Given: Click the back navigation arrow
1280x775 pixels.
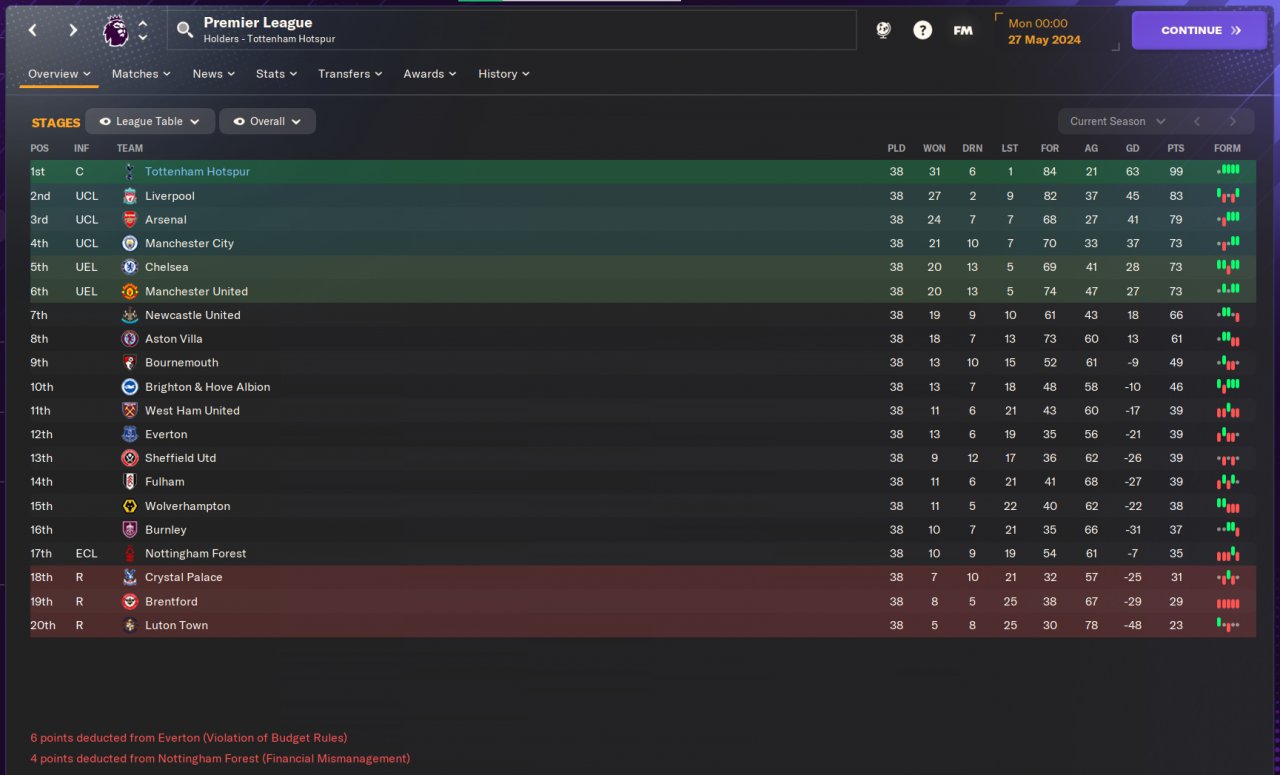Looking at the screenshot, I should (x=33, y=30).
